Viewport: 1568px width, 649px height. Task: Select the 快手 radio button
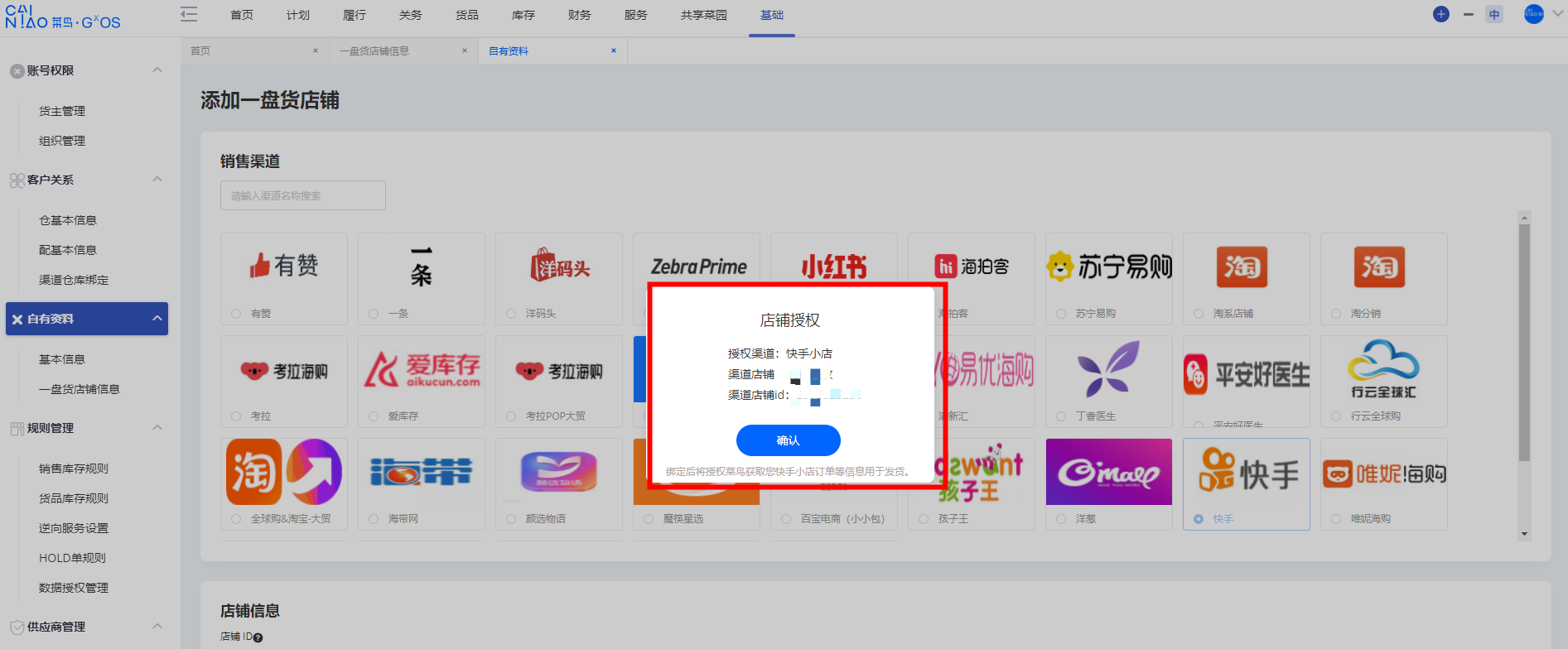click(x=1199, y=519)
